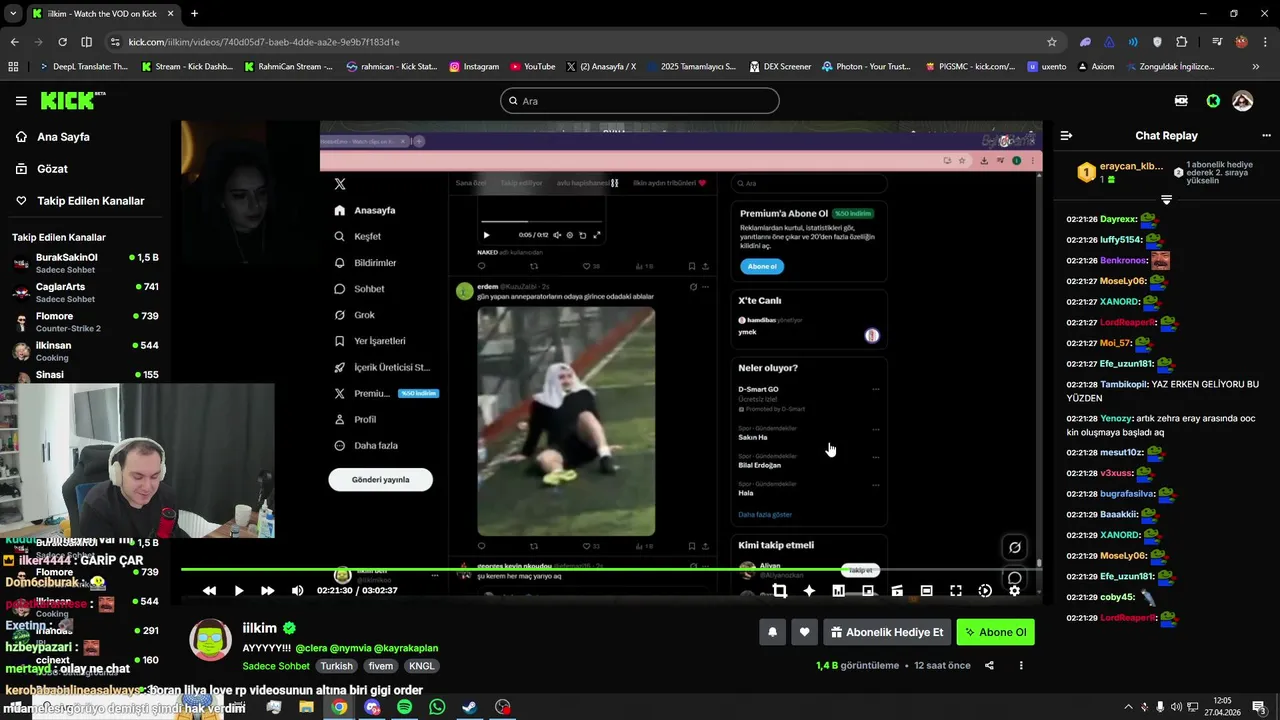Select the Turkish tag
This screenshot has height=720, width=1280.
pyautogui.click(x=336, y=666)
